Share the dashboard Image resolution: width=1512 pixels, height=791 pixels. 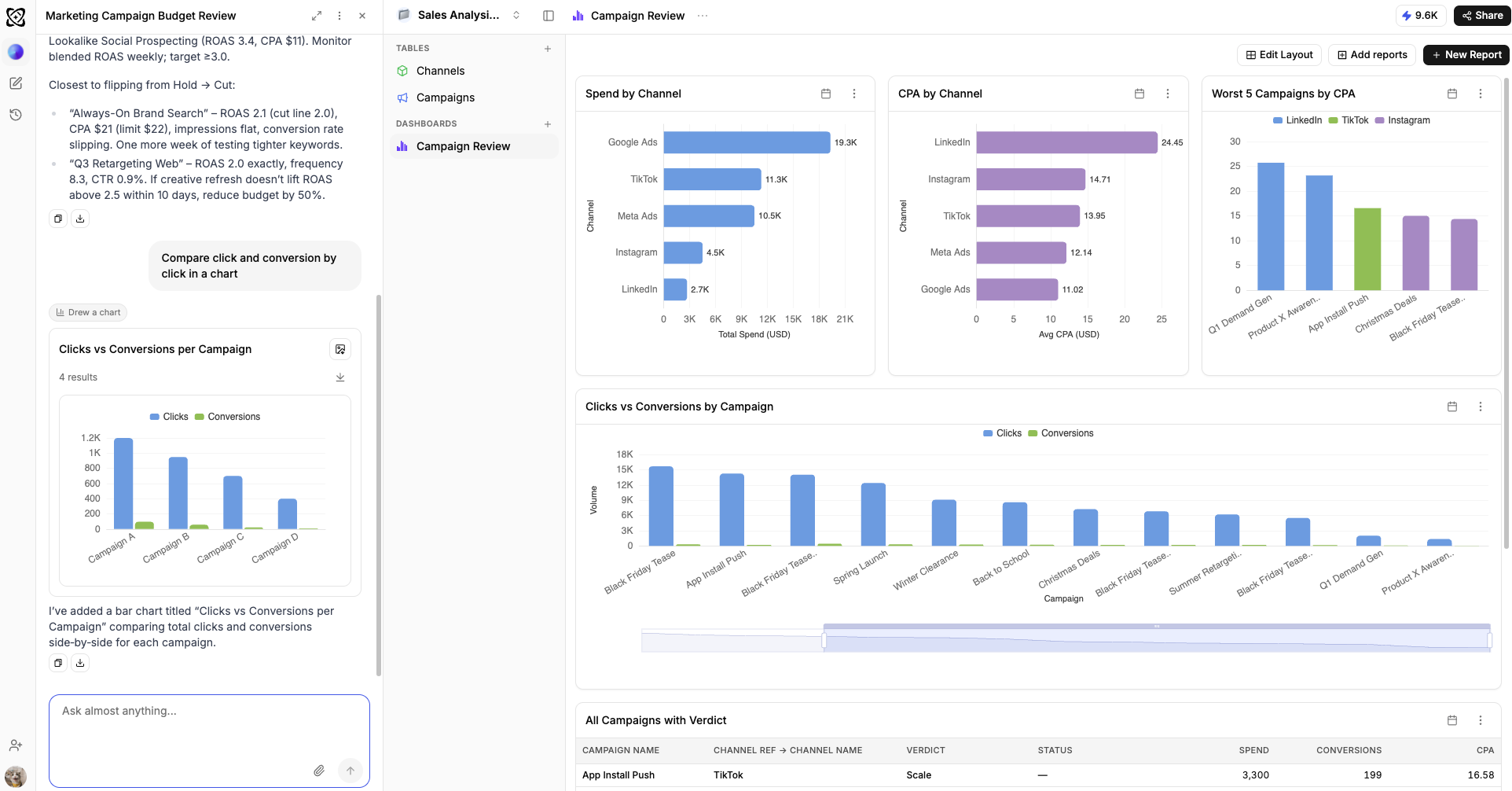pos(1482,16)
